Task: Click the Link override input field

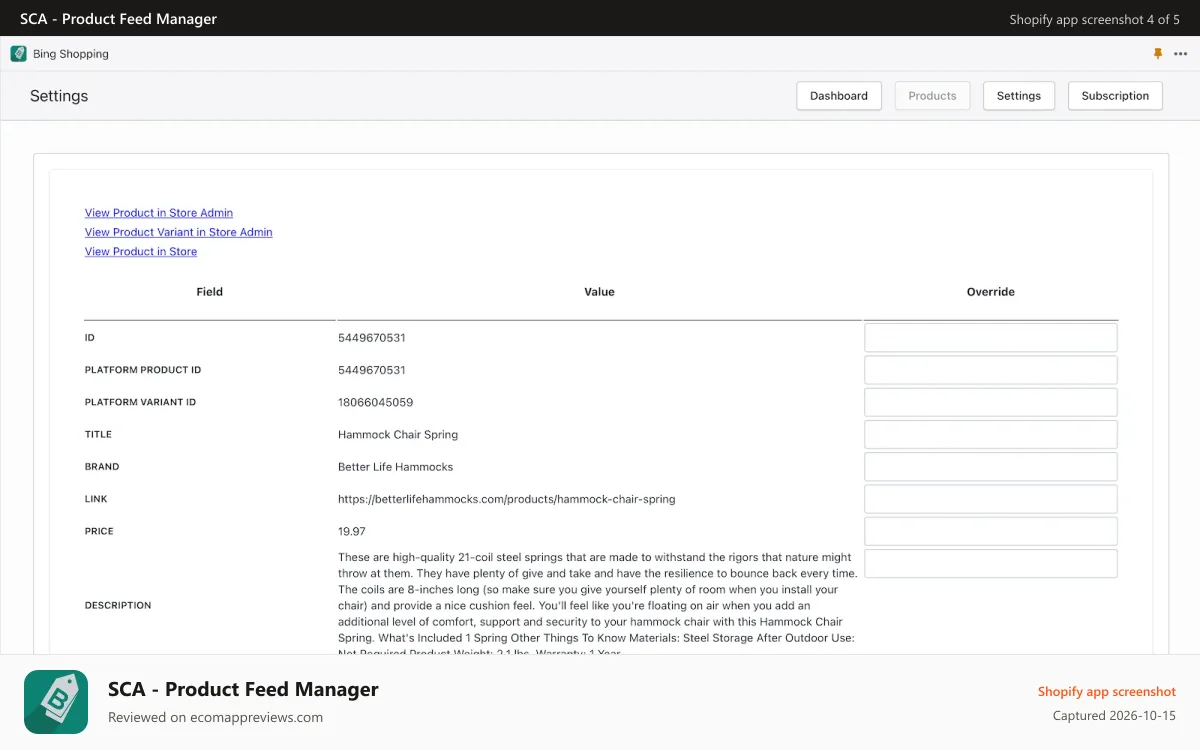Action: tap(991, 499)
